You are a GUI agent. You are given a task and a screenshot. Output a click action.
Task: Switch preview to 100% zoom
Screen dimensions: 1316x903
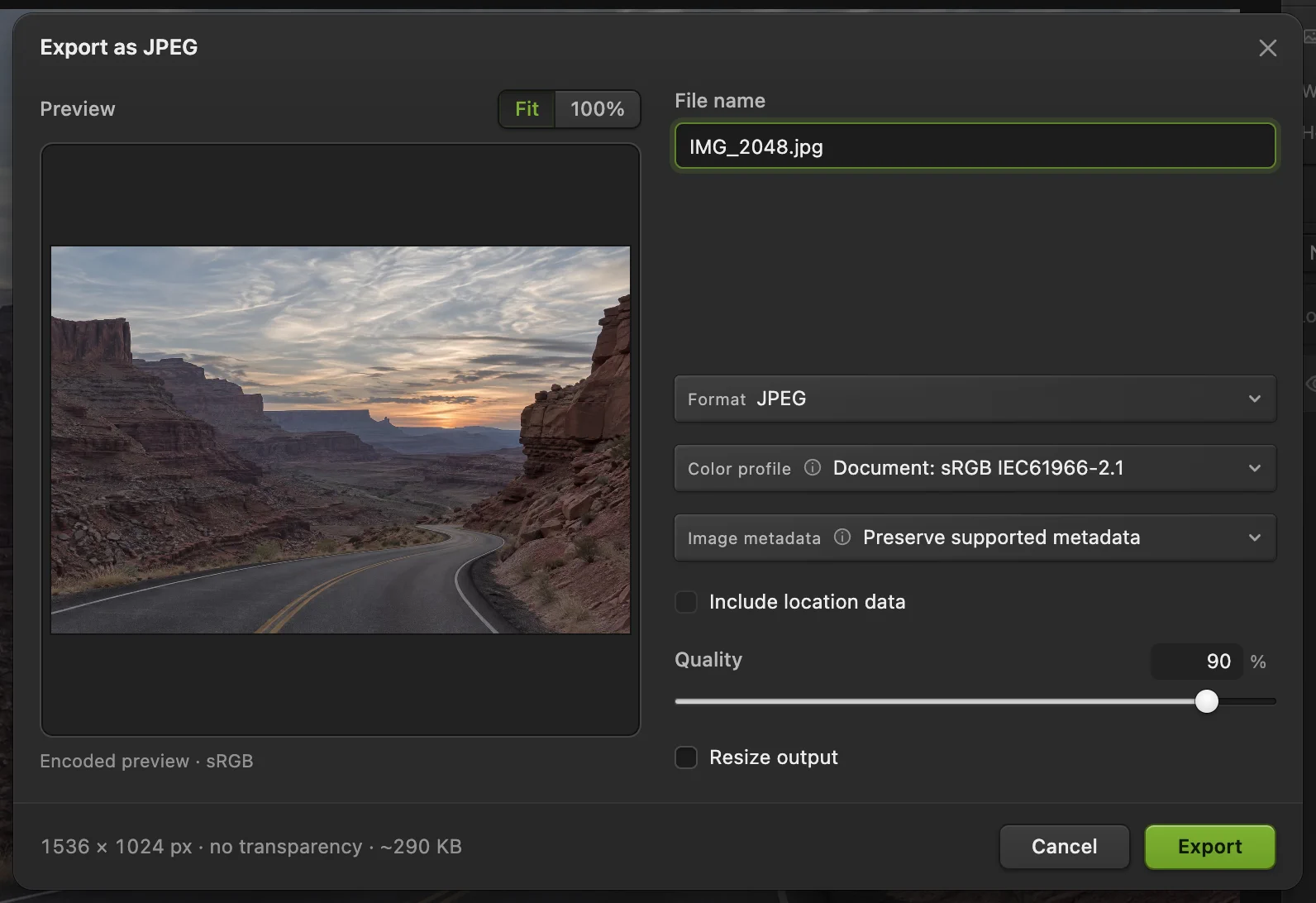(598, 109)
